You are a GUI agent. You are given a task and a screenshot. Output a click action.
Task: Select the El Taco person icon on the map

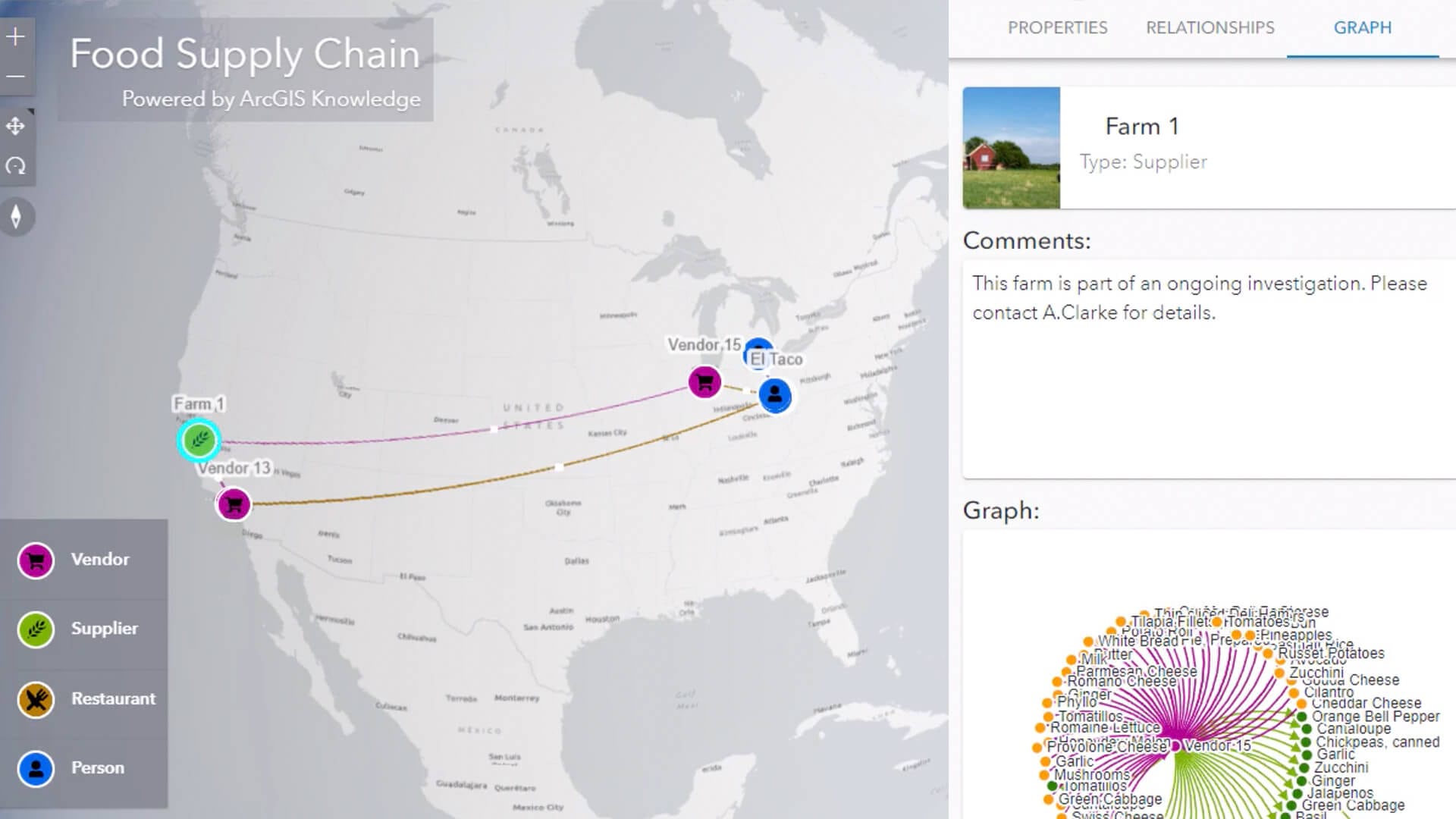point(773,394)
